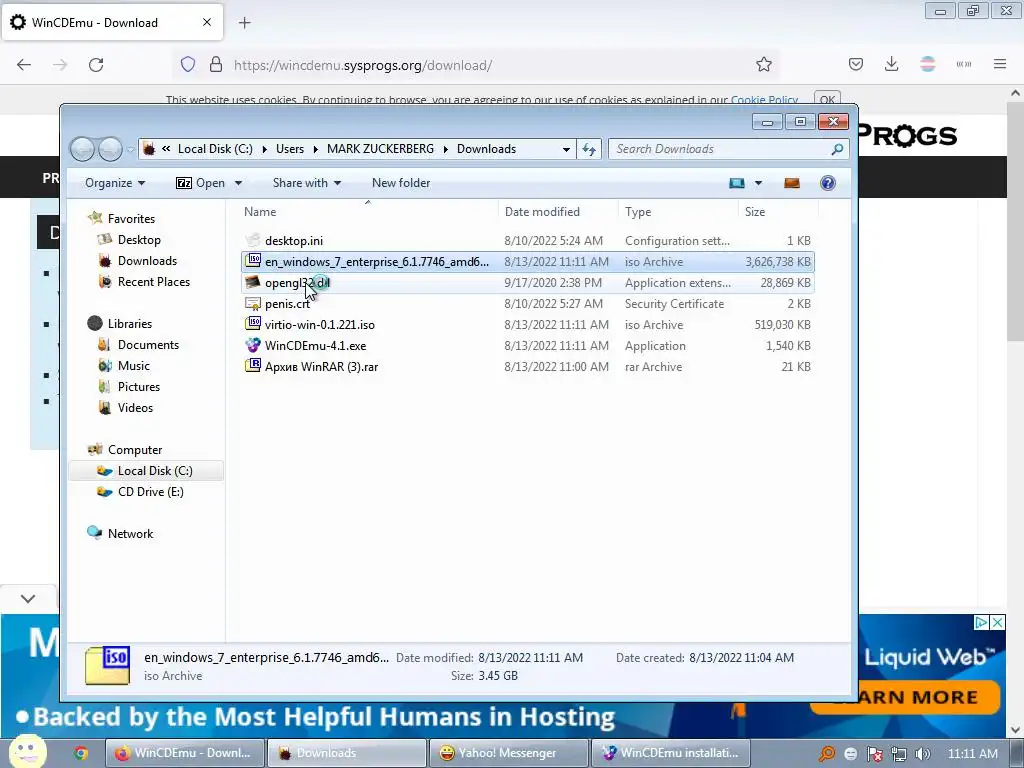Switch to WinCDEmu installation taskbar window
The height and width of the screenshot is (768, 1024).
point(670,753)
